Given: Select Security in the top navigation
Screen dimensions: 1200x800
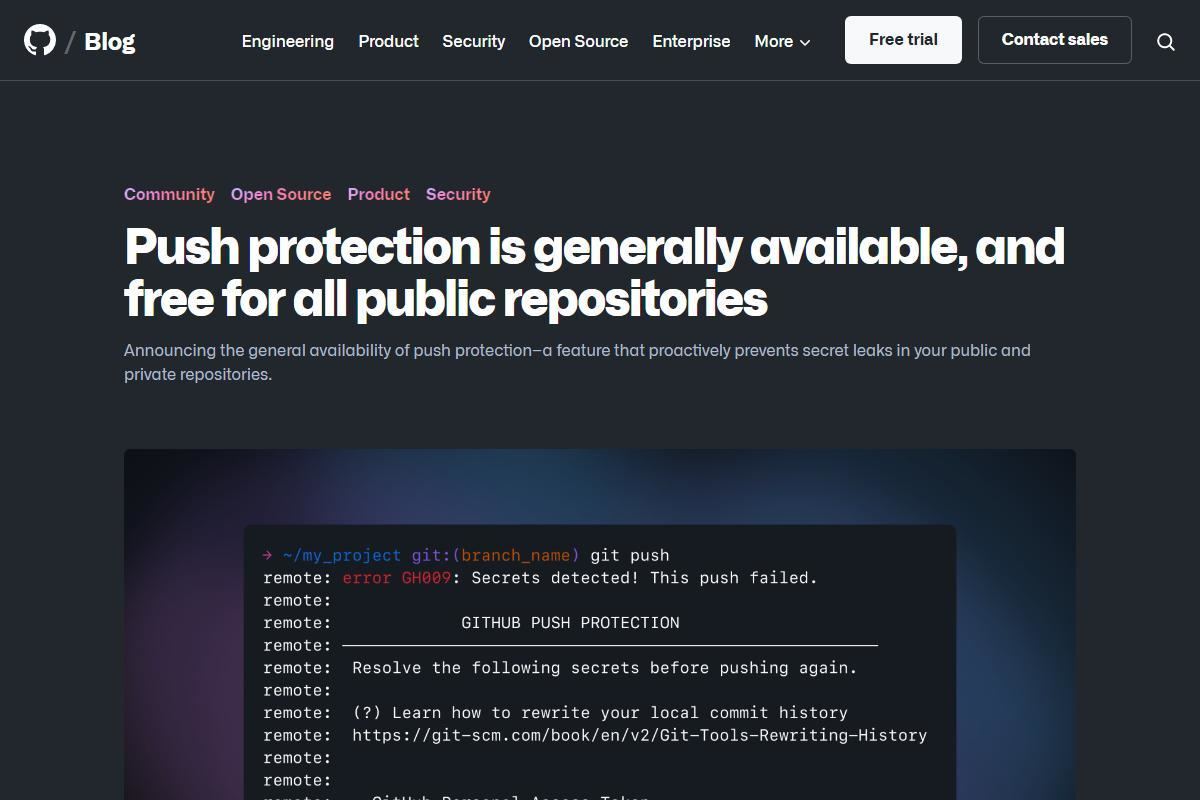Looking at the screenshot, I should [x=474, y=41].
